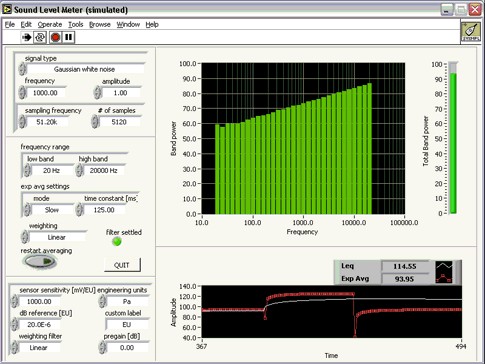This screenshot has width=485, height=364.
Task: Click the Run Continuously toolbar icon
Action: click(40, 37)
